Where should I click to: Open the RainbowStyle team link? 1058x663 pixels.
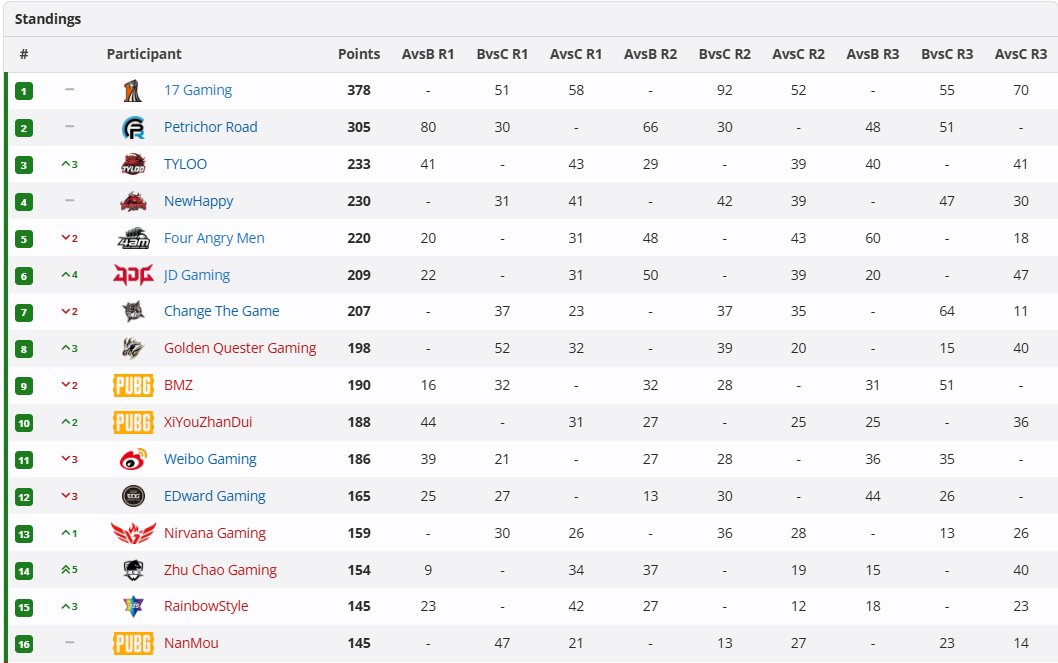[x=206, y=606]
